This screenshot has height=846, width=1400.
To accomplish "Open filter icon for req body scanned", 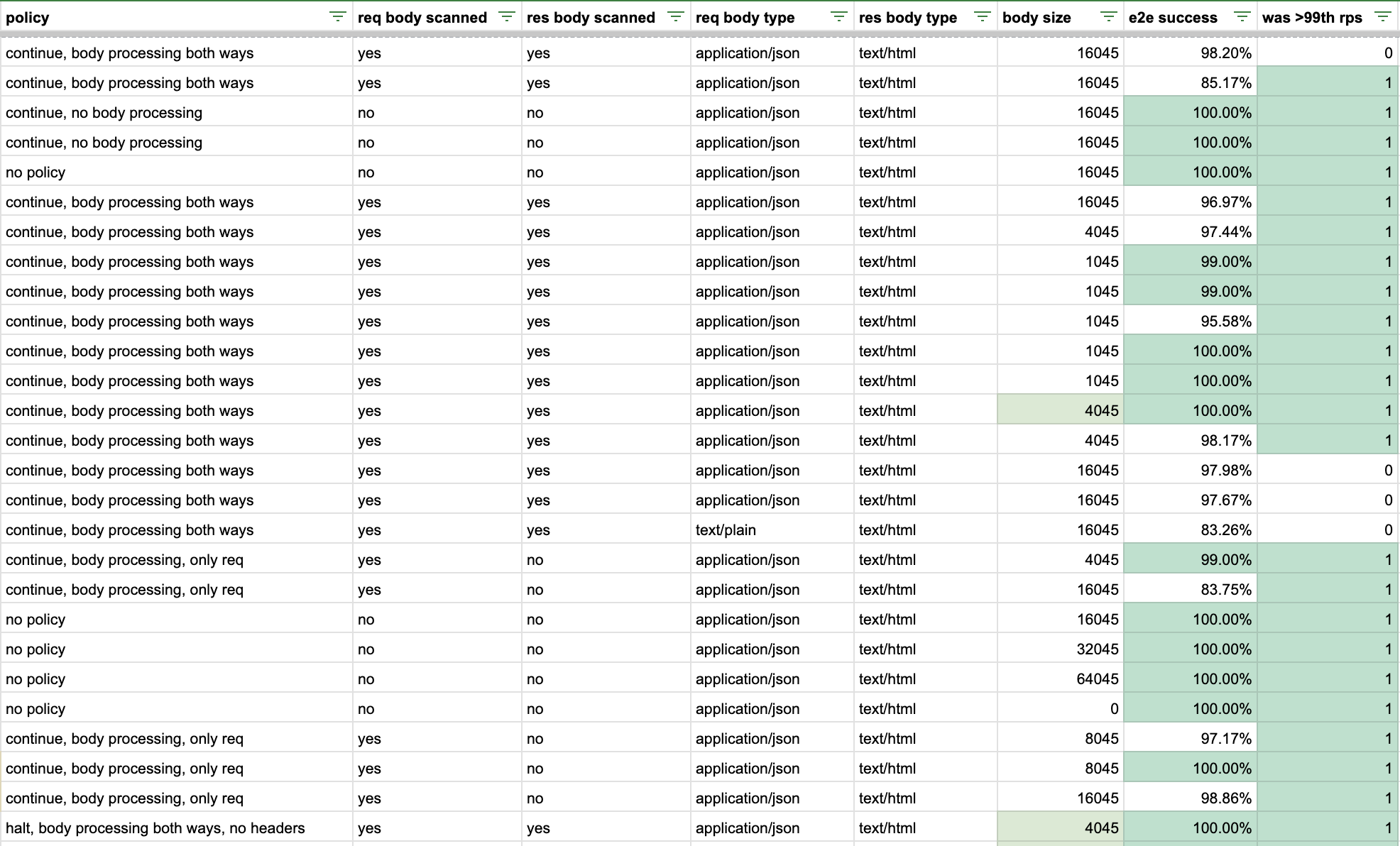I will pyautogui.click(x=507, y=17).
